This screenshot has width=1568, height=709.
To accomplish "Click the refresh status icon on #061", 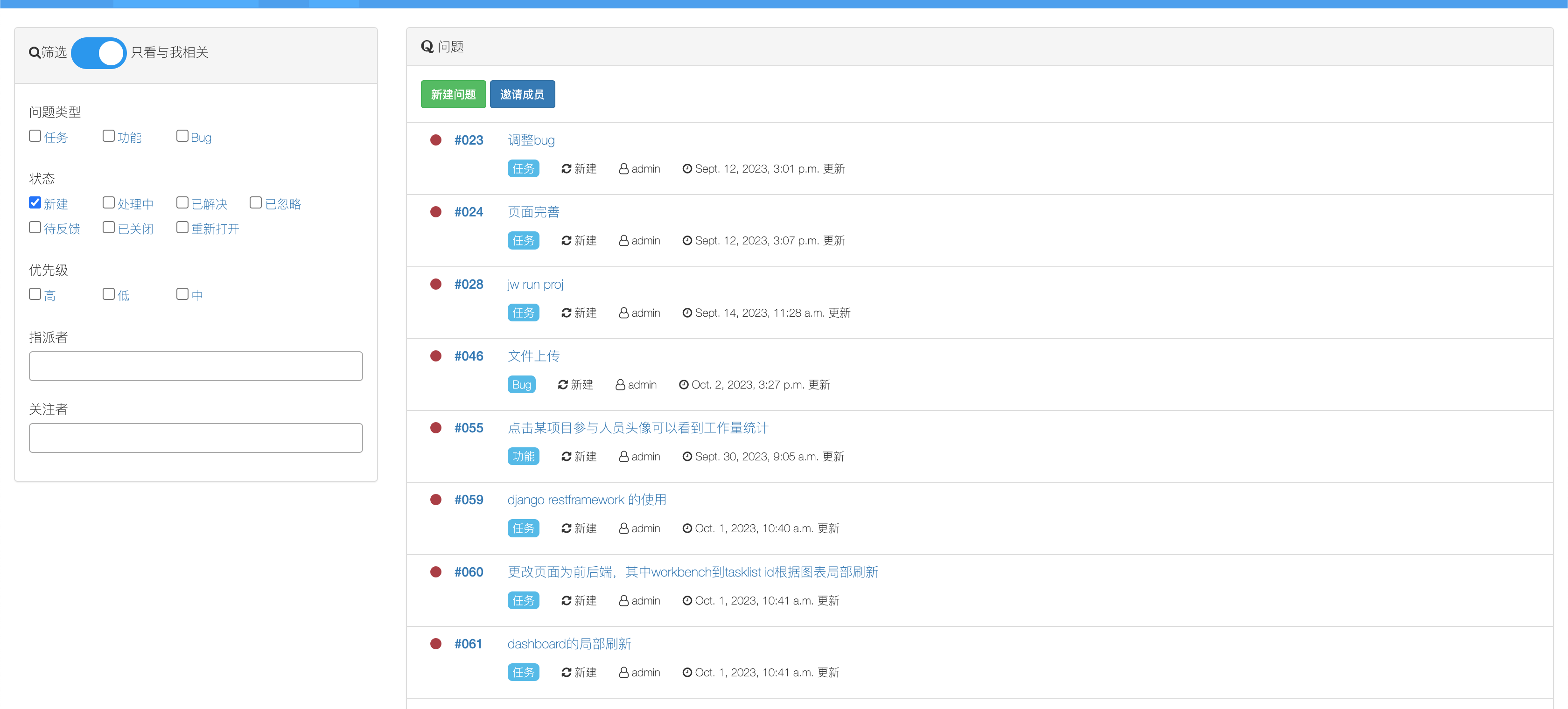I will (x=566, y=673).
